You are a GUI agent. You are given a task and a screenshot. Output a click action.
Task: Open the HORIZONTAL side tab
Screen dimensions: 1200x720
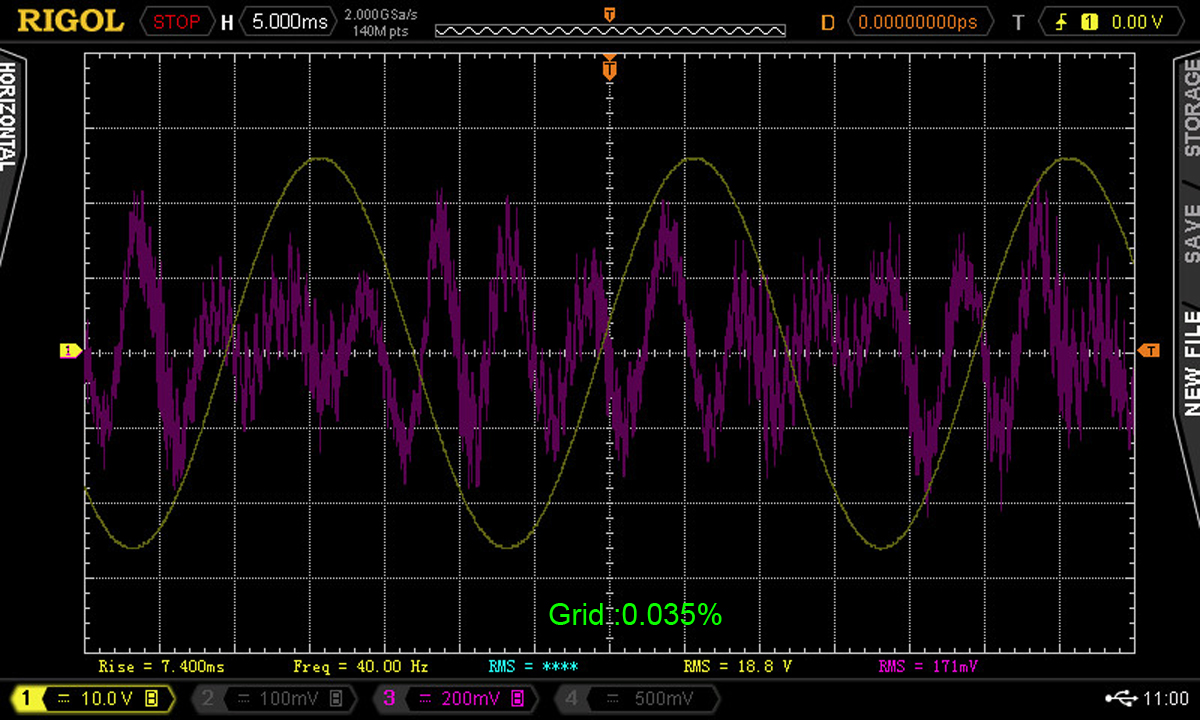9,120
